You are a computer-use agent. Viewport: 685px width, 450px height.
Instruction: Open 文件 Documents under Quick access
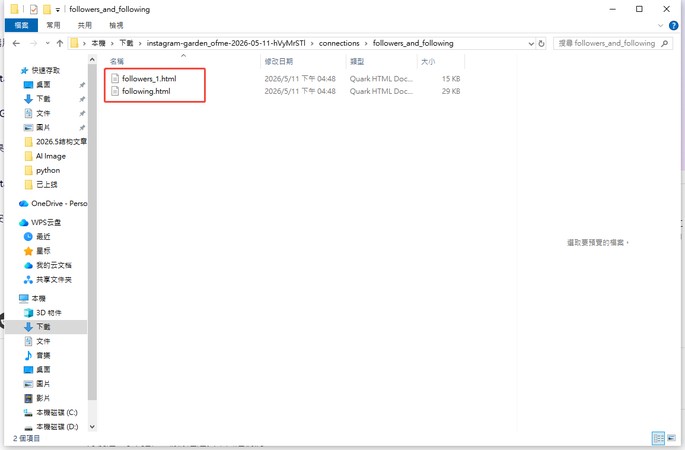[43, 113]
